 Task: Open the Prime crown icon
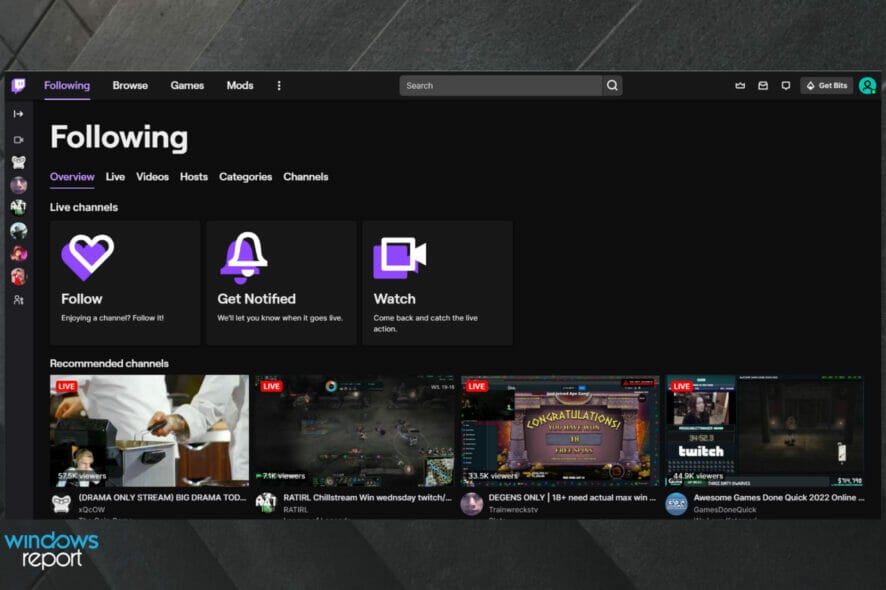coord(739,86)
